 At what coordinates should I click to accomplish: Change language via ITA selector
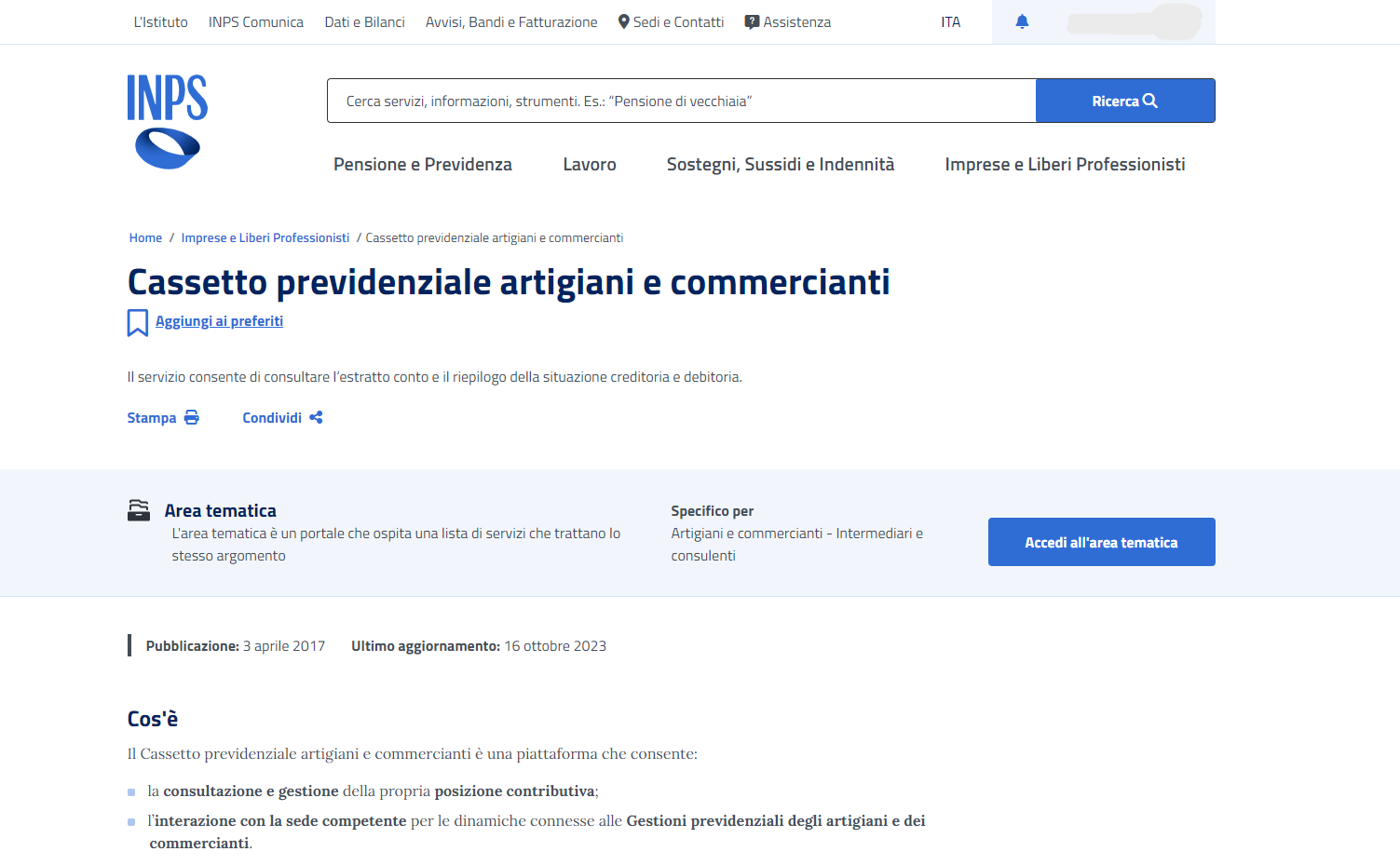coord(950,21)
